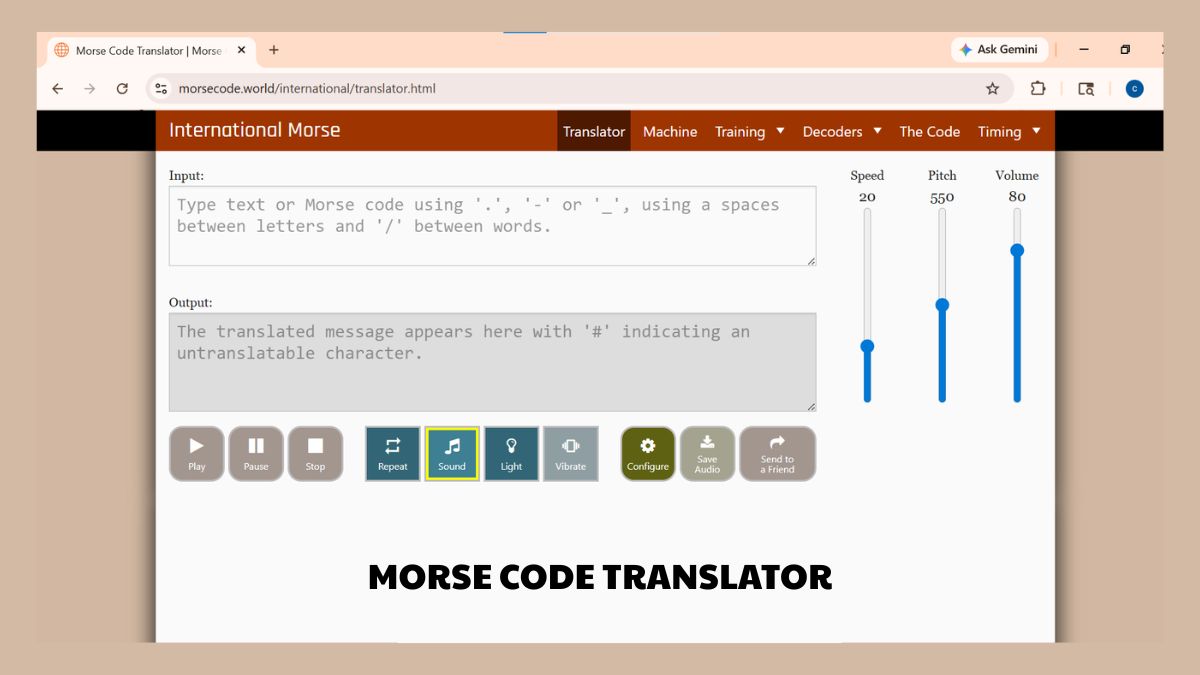
Task: Reload the current page
Action: click(x=122, y=88)
